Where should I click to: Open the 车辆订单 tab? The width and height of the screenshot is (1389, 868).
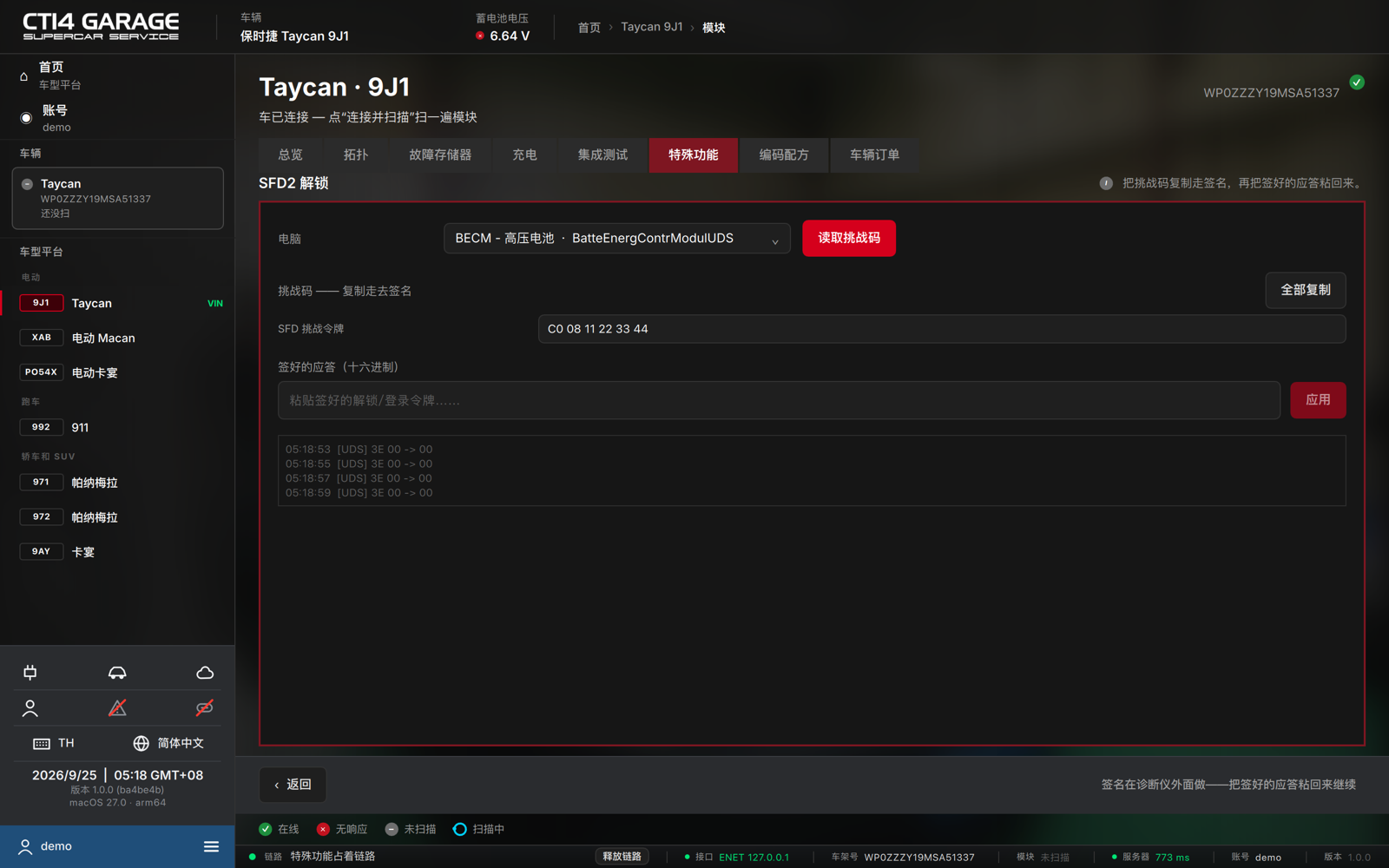tap(874, 155)
